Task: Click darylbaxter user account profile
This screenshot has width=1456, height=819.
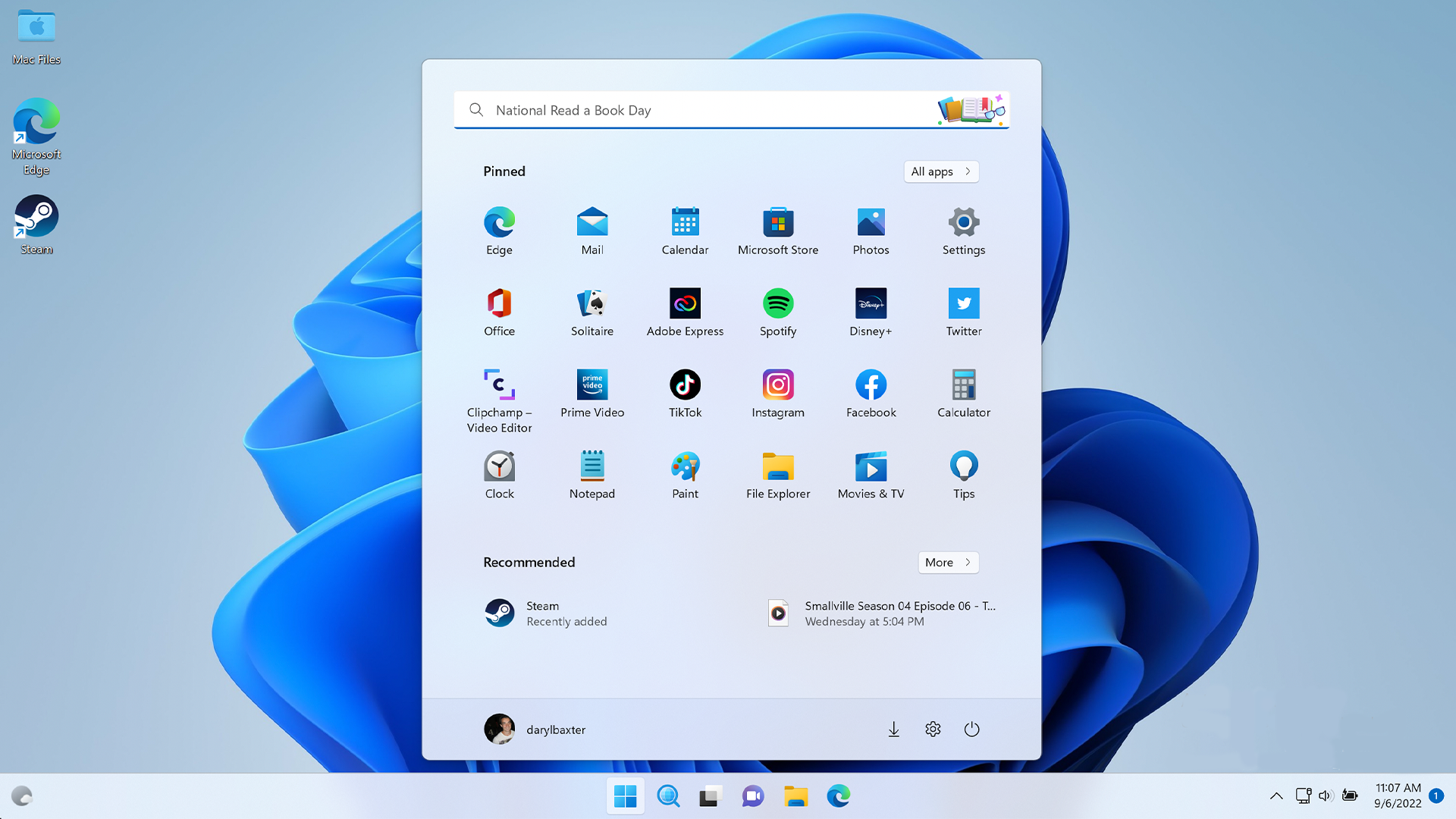Action: tap(535, 729)
